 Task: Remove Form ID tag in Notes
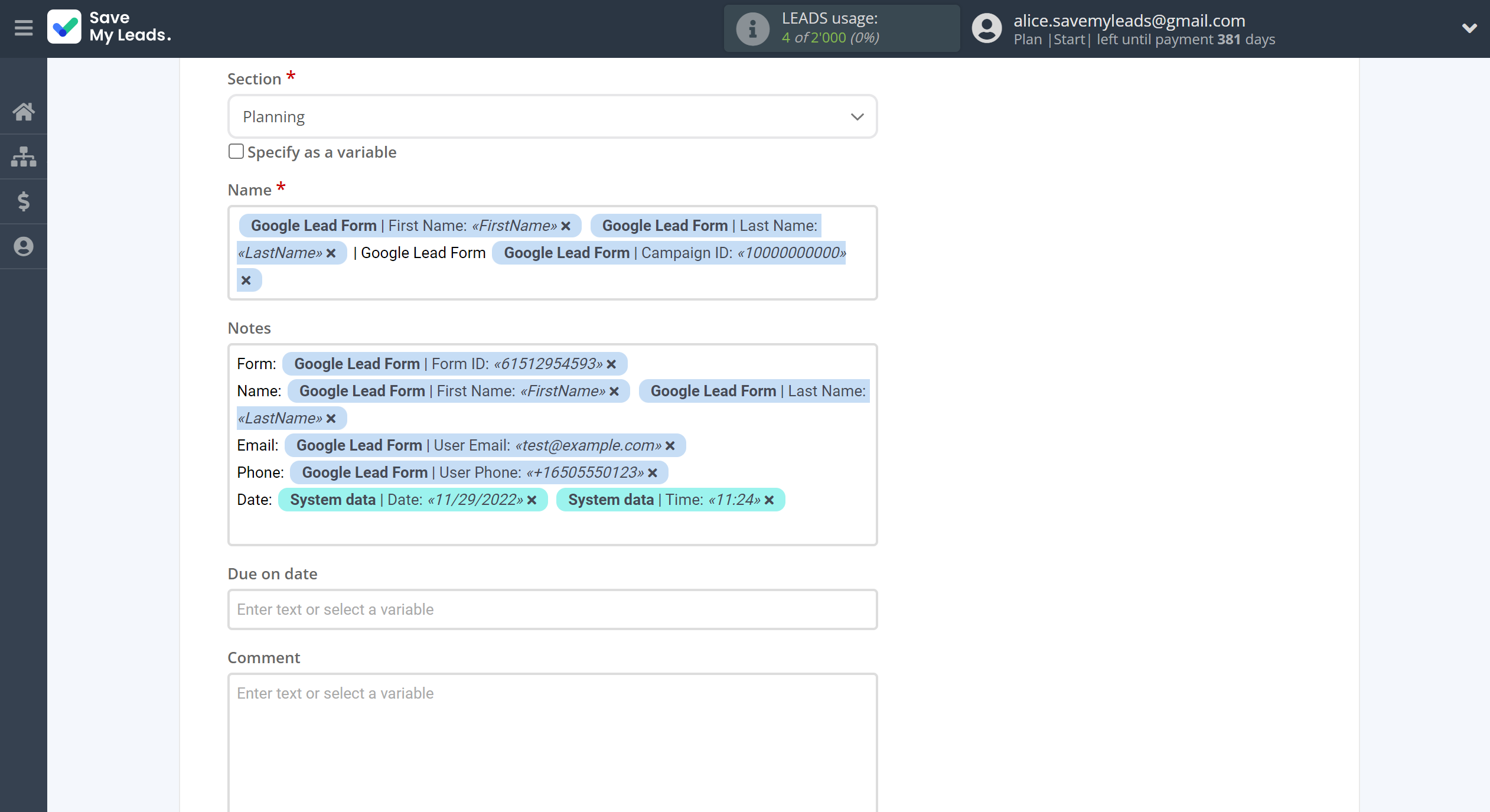(x=612, y=364)
